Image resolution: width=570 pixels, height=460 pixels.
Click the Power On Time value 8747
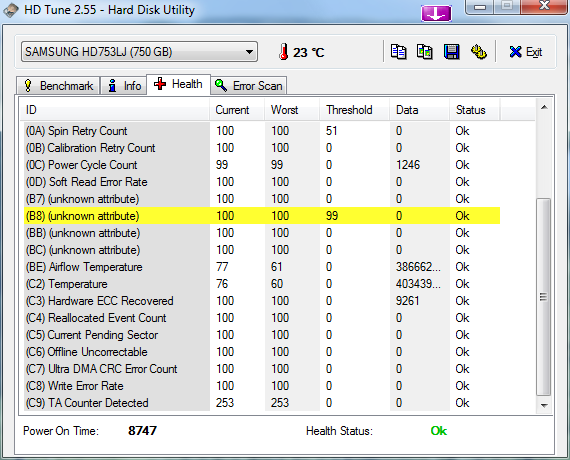[x=142, y=431]
